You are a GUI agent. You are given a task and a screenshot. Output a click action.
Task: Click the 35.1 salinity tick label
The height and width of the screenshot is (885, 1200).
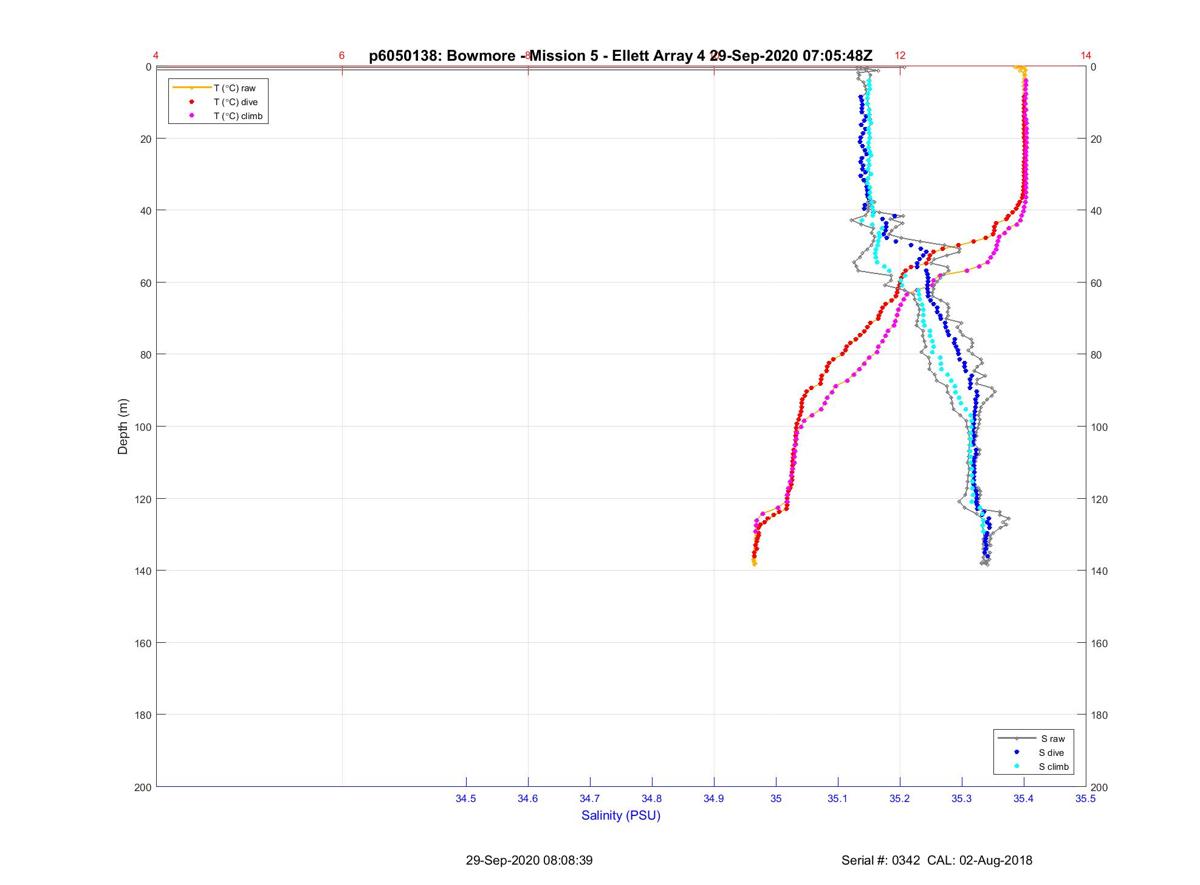pyautogui.click(x=838, y=798)
